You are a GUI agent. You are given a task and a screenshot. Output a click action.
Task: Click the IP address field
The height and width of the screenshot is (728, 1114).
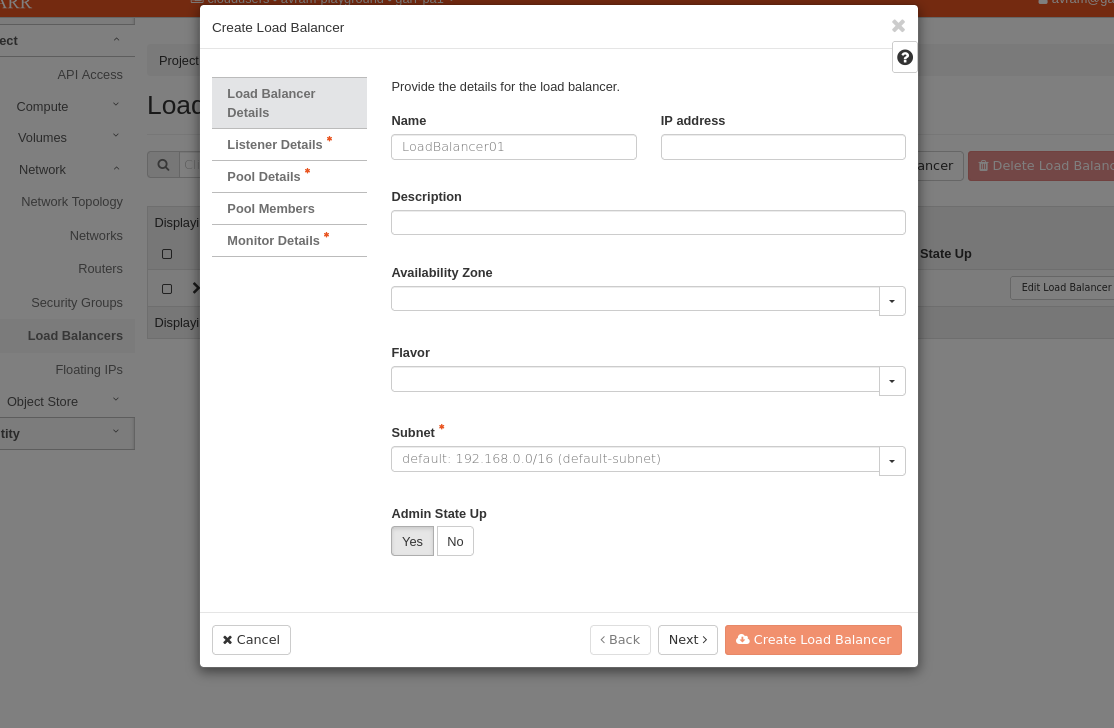[783, 147]
